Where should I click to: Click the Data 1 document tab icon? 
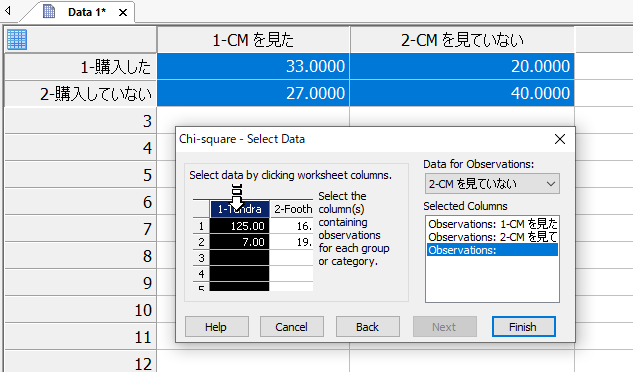49,12
